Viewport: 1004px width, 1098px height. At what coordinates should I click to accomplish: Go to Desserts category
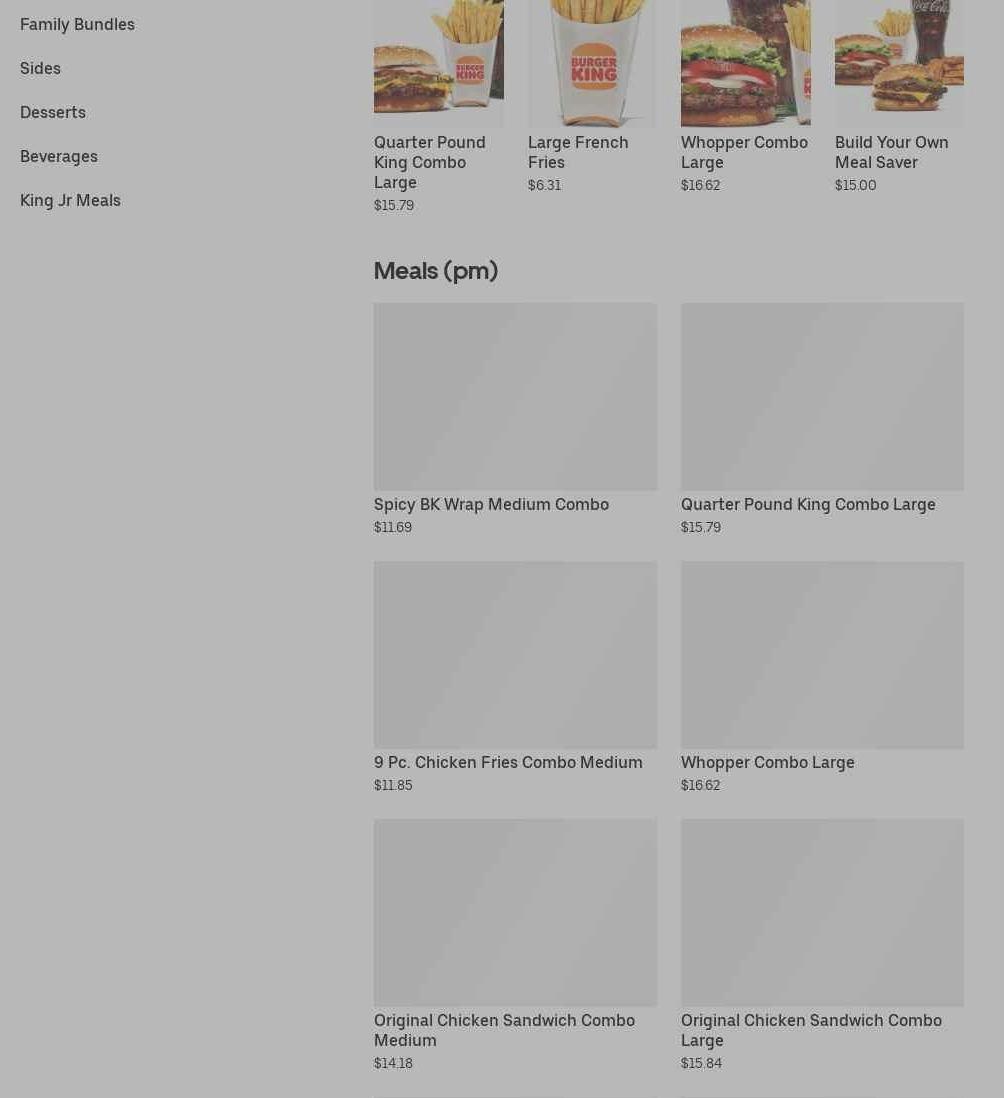(x=53, y=113)
